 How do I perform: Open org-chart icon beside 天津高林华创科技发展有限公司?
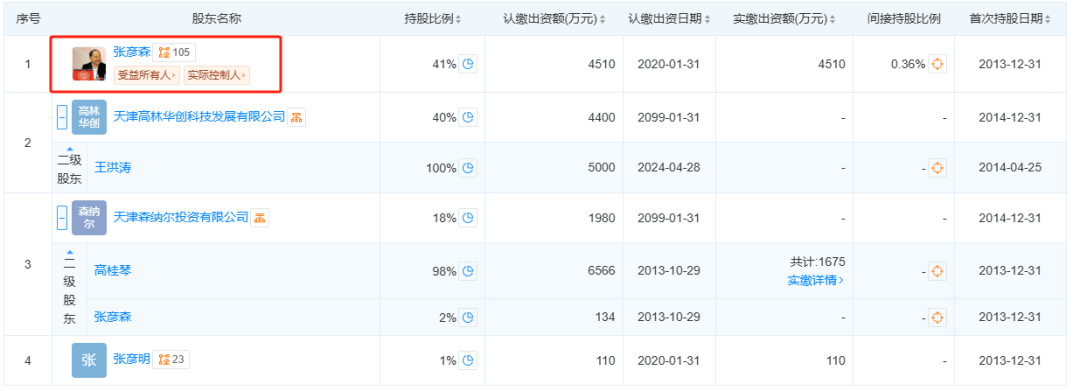(x=296, y=117)
